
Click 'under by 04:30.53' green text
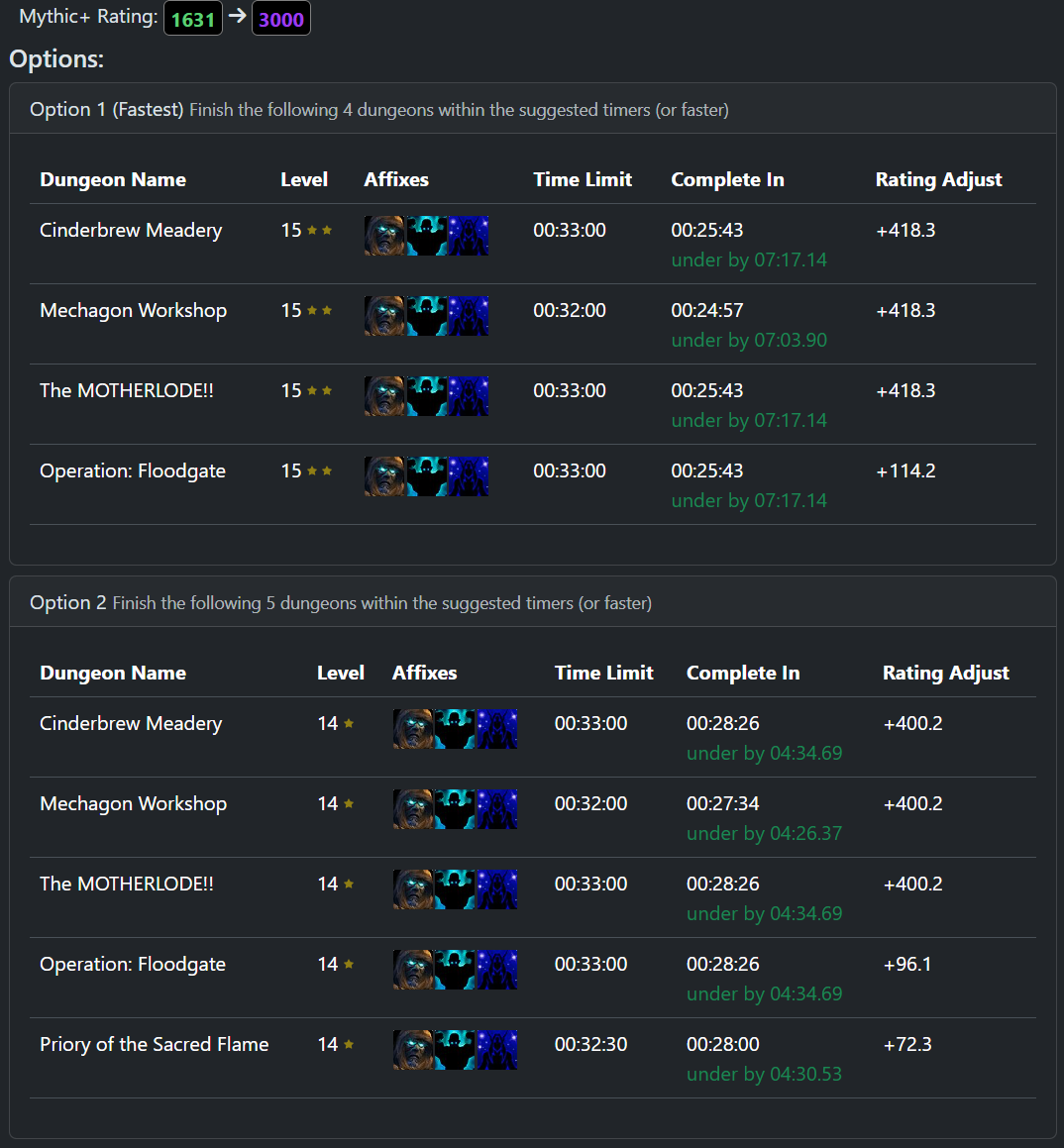coord(765,1075)
